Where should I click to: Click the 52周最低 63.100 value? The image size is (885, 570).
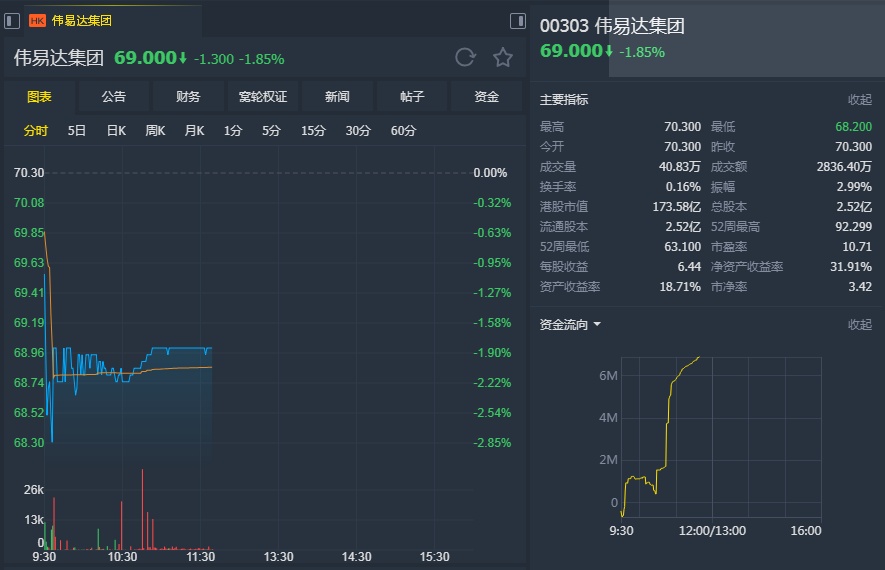tap(682, 247)
